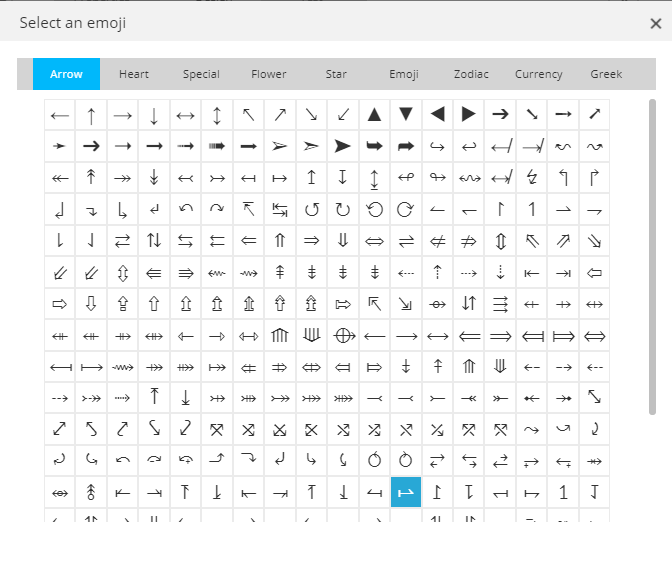This screenshot has width=672, height=579.
Task: Go to the Flower tab
Action: tap(269, 74)
